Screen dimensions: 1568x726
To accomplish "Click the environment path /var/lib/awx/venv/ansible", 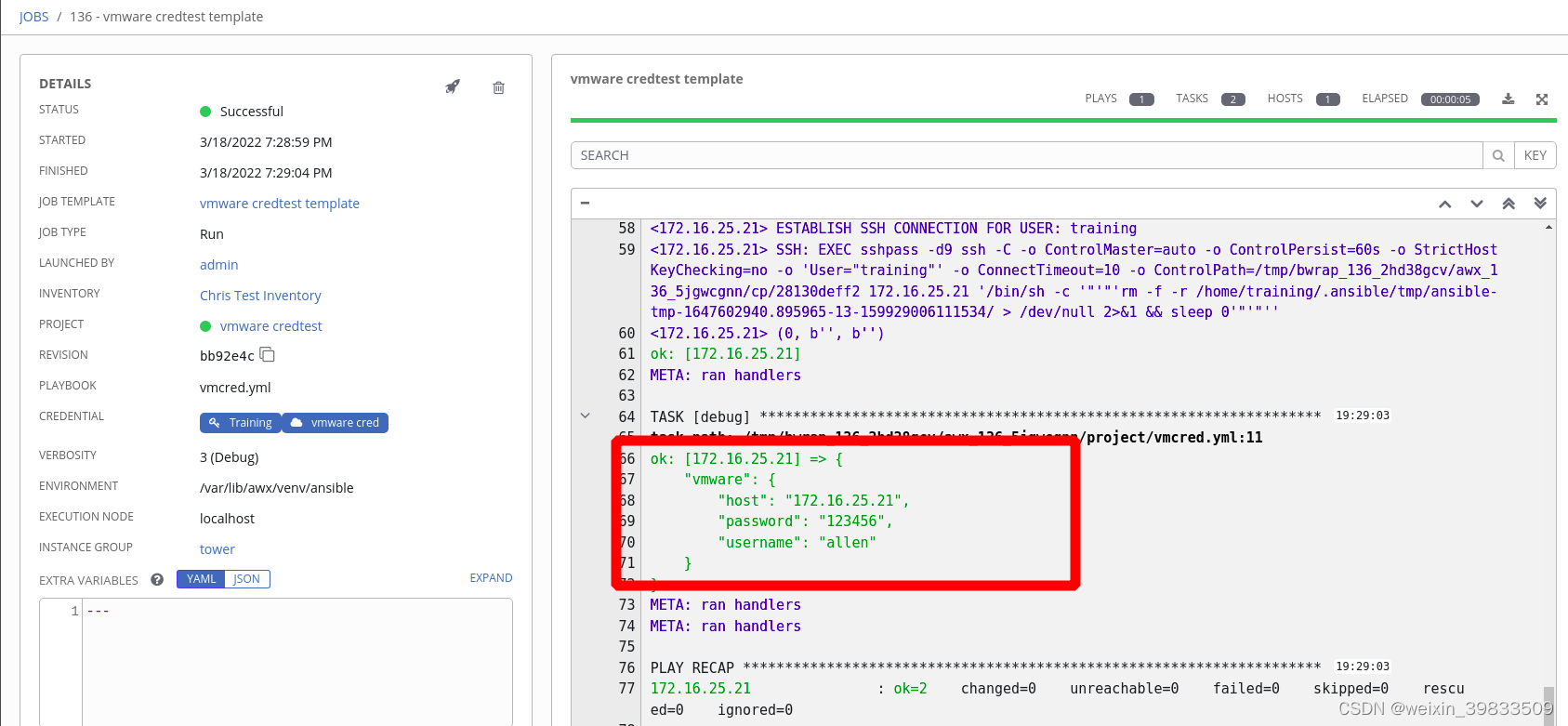I will pos(277,488).
